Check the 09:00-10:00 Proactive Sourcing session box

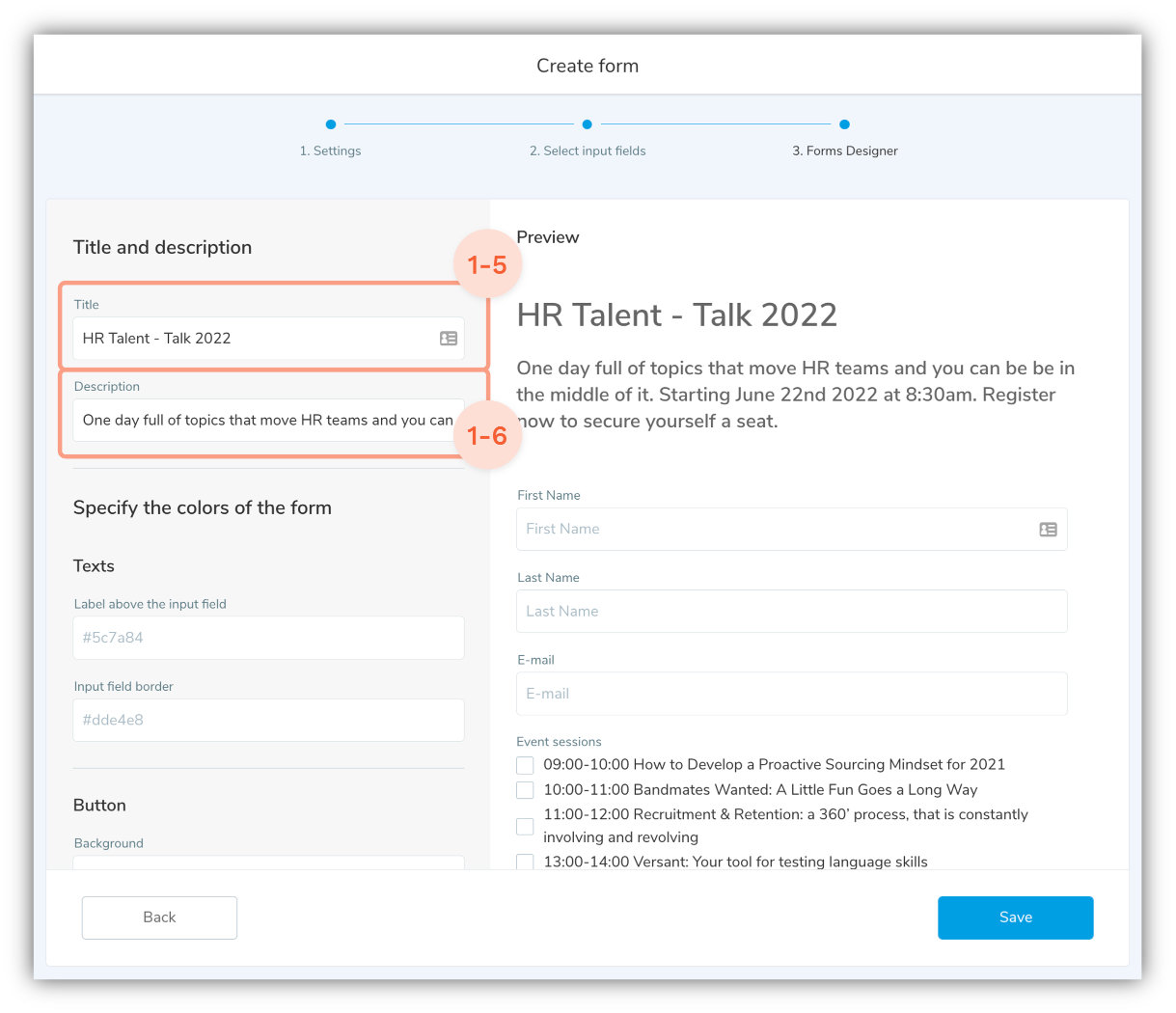point(525,765)
